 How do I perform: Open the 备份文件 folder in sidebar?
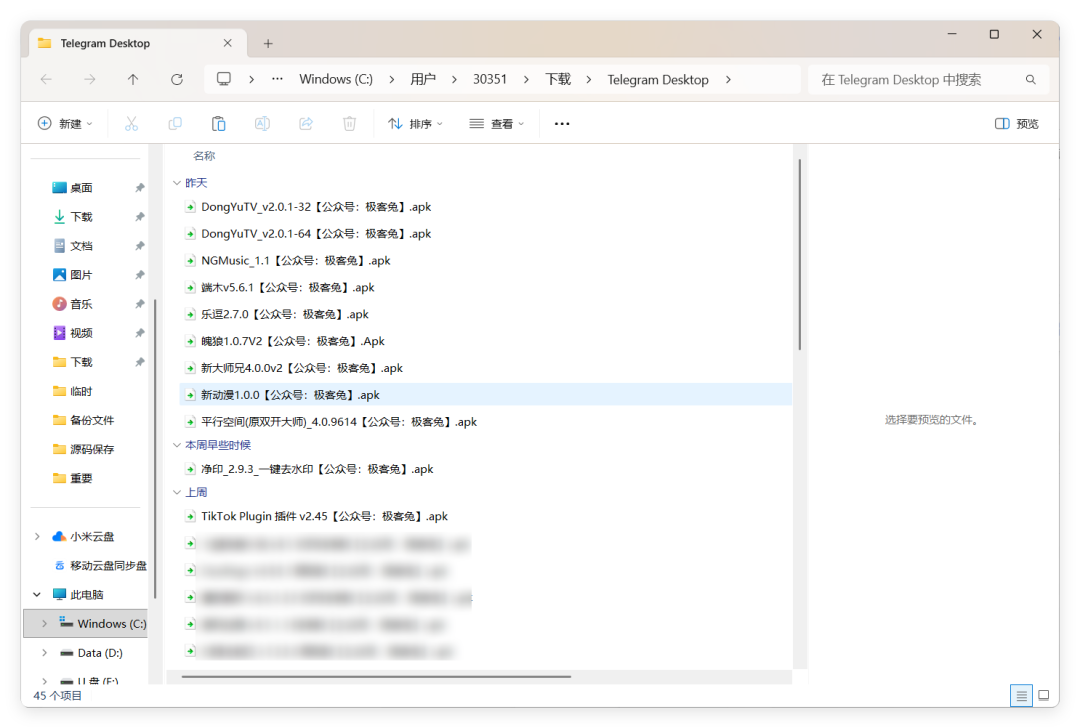(92, 420)
